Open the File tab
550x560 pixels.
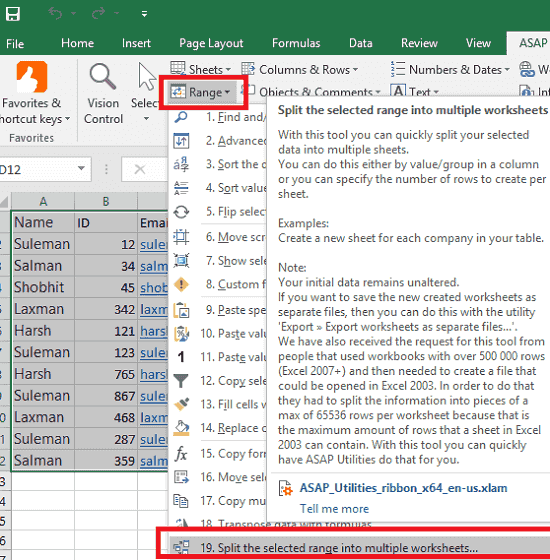[15, 44]
